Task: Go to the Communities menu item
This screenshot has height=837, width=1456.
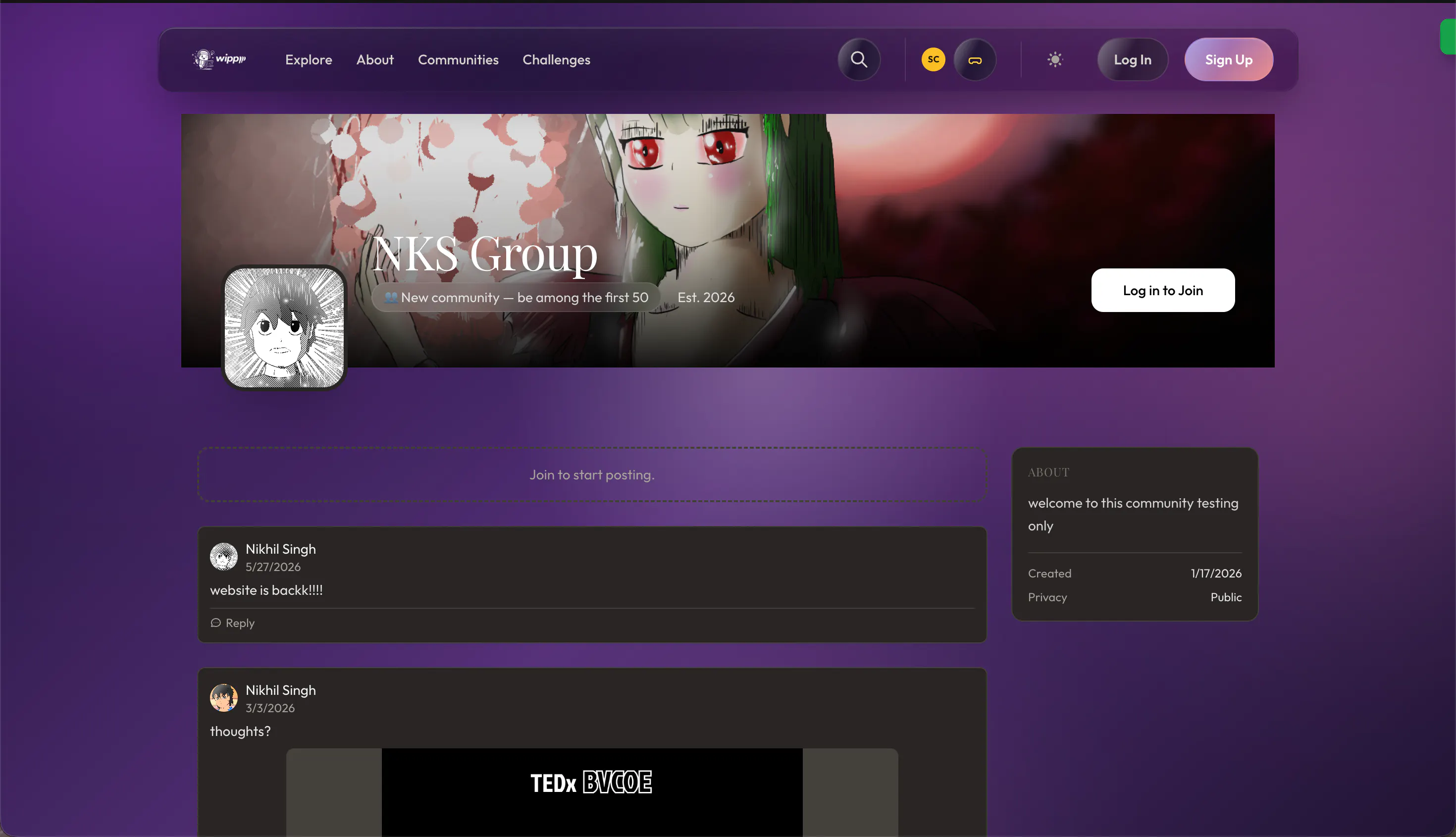Action: click(x=458, y=60)
